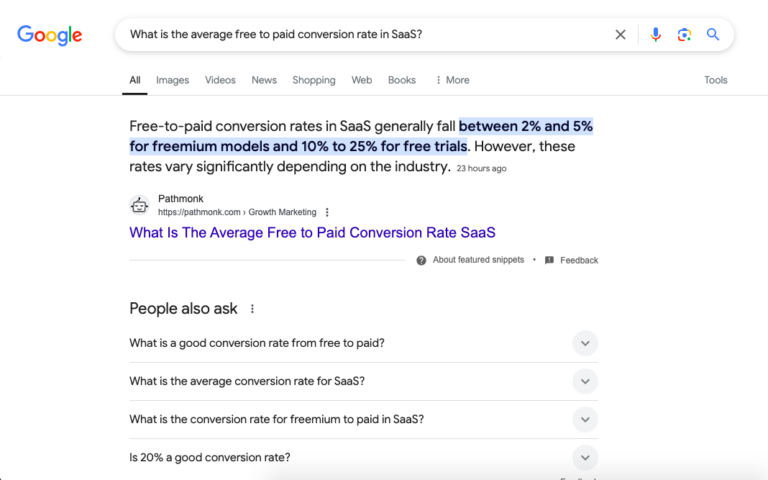Open the Tools search options

[x=715, y=80]
